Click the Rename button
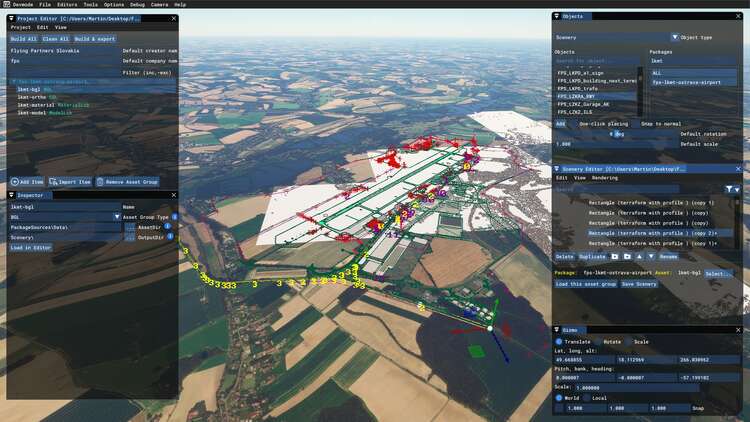Image resolution: width=750 pixels, height=422 pixels. pos(668,256)
